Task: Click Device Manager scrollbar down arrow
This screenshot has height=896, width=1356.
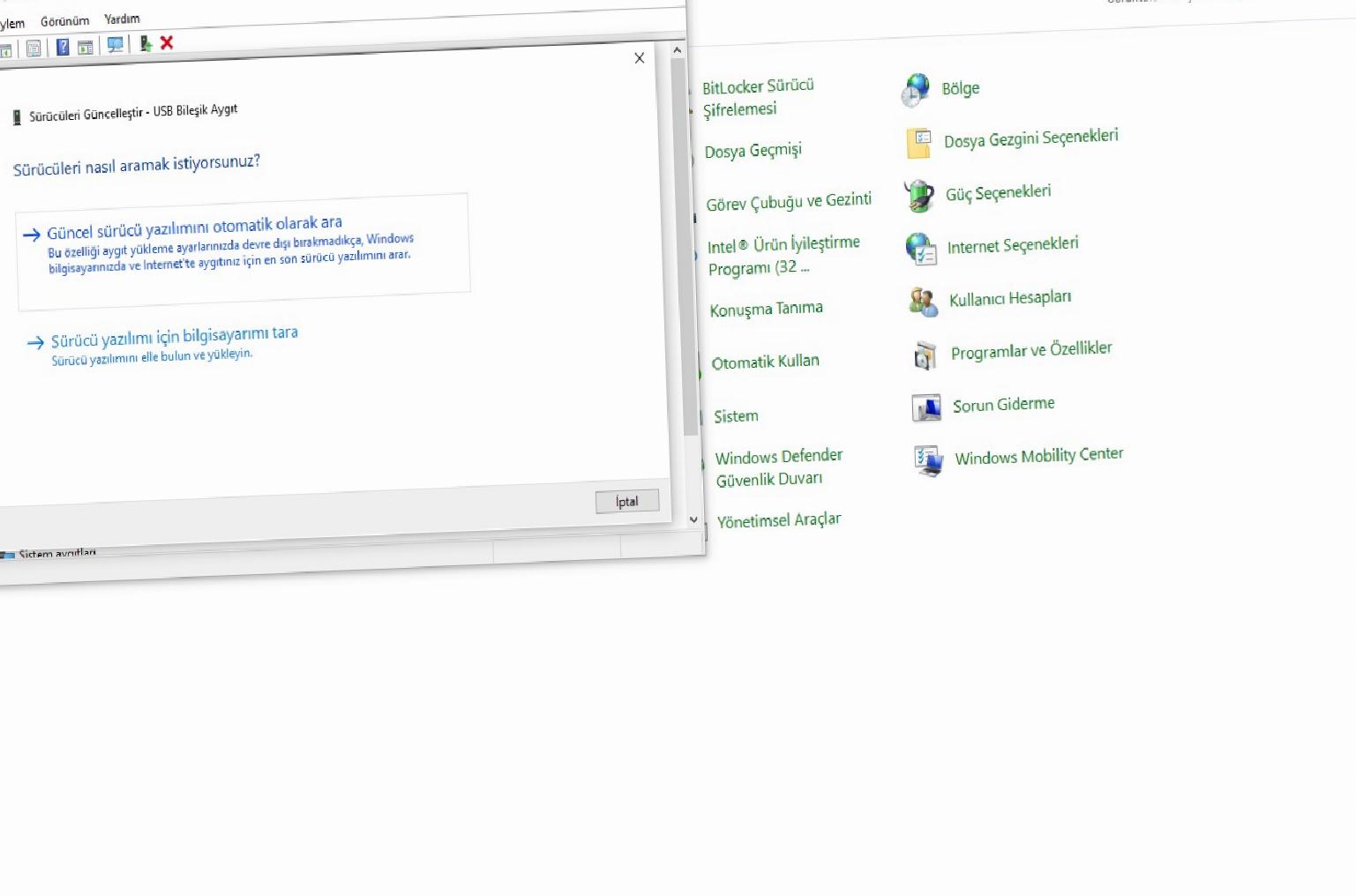Action: pos(693,519)
